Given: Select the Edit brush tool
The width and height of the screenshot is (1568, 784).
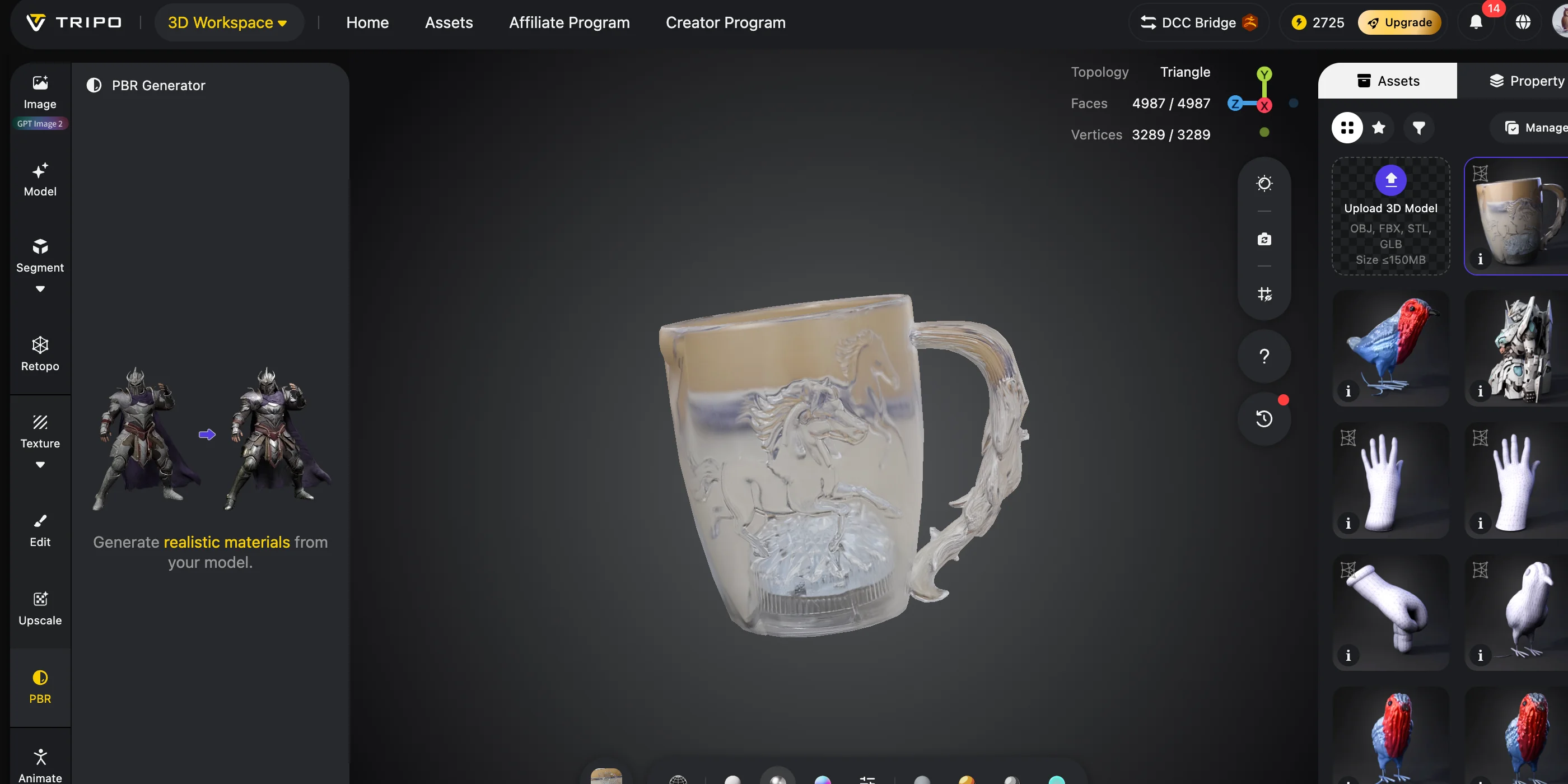Looking at the screenshot, I should coord(40,530).
